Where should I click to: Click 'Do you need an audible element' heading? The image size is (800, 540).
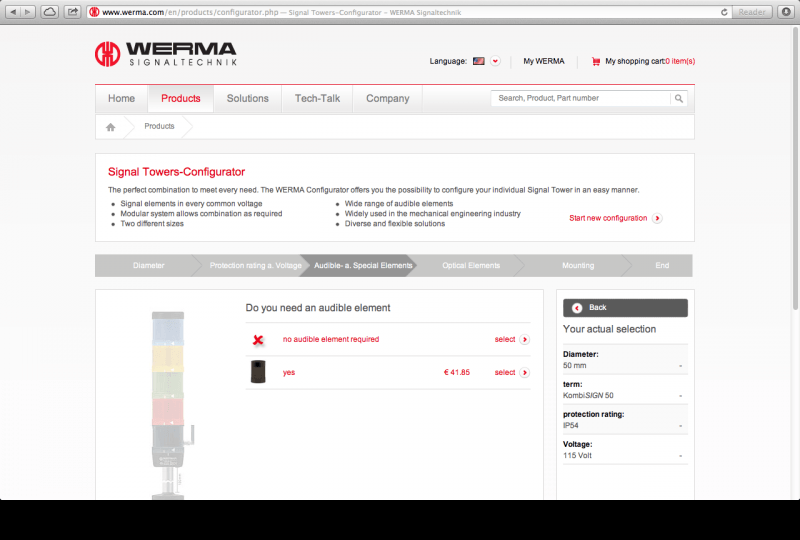pyautogui.click(x=318, y=308)
